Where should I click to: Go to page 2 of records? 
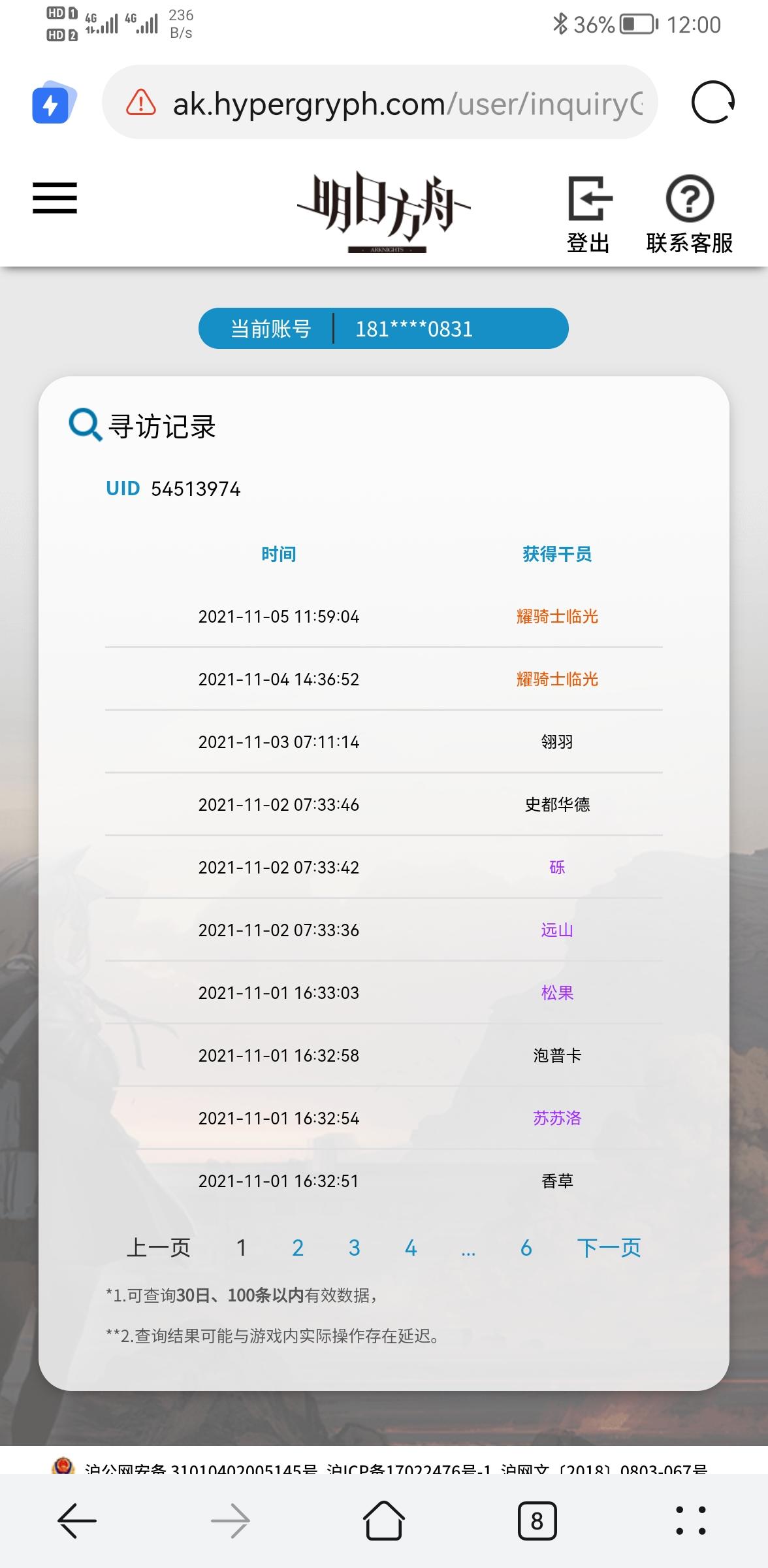[298, 1248]
